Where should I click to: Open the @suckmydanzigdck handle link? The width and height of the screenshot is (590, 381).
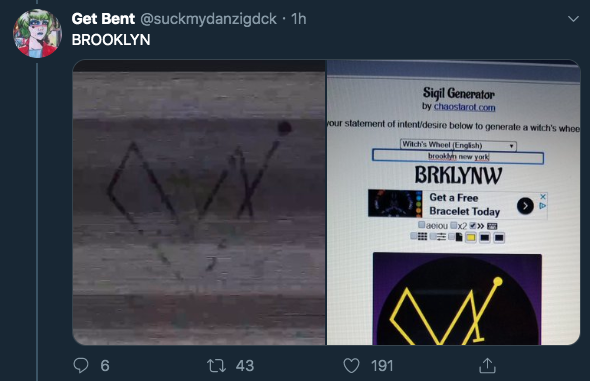point(208,19)
